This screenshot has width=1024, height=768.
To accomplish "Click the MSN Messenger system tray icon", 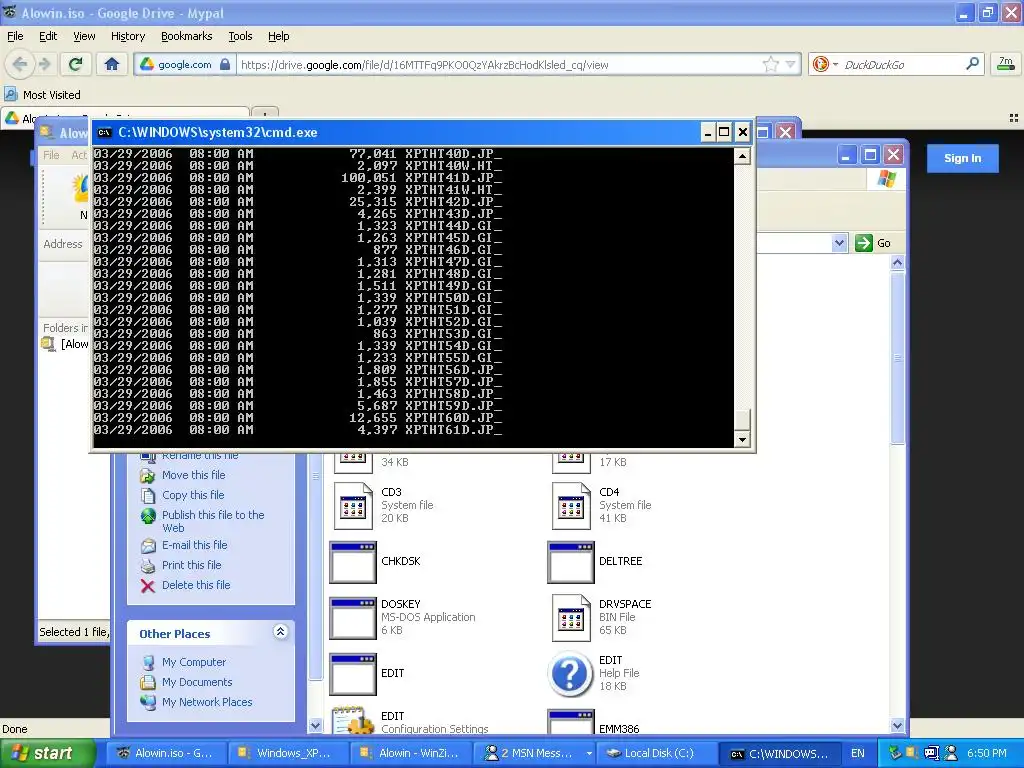I will pyautogui.click(x=951, y=753).
